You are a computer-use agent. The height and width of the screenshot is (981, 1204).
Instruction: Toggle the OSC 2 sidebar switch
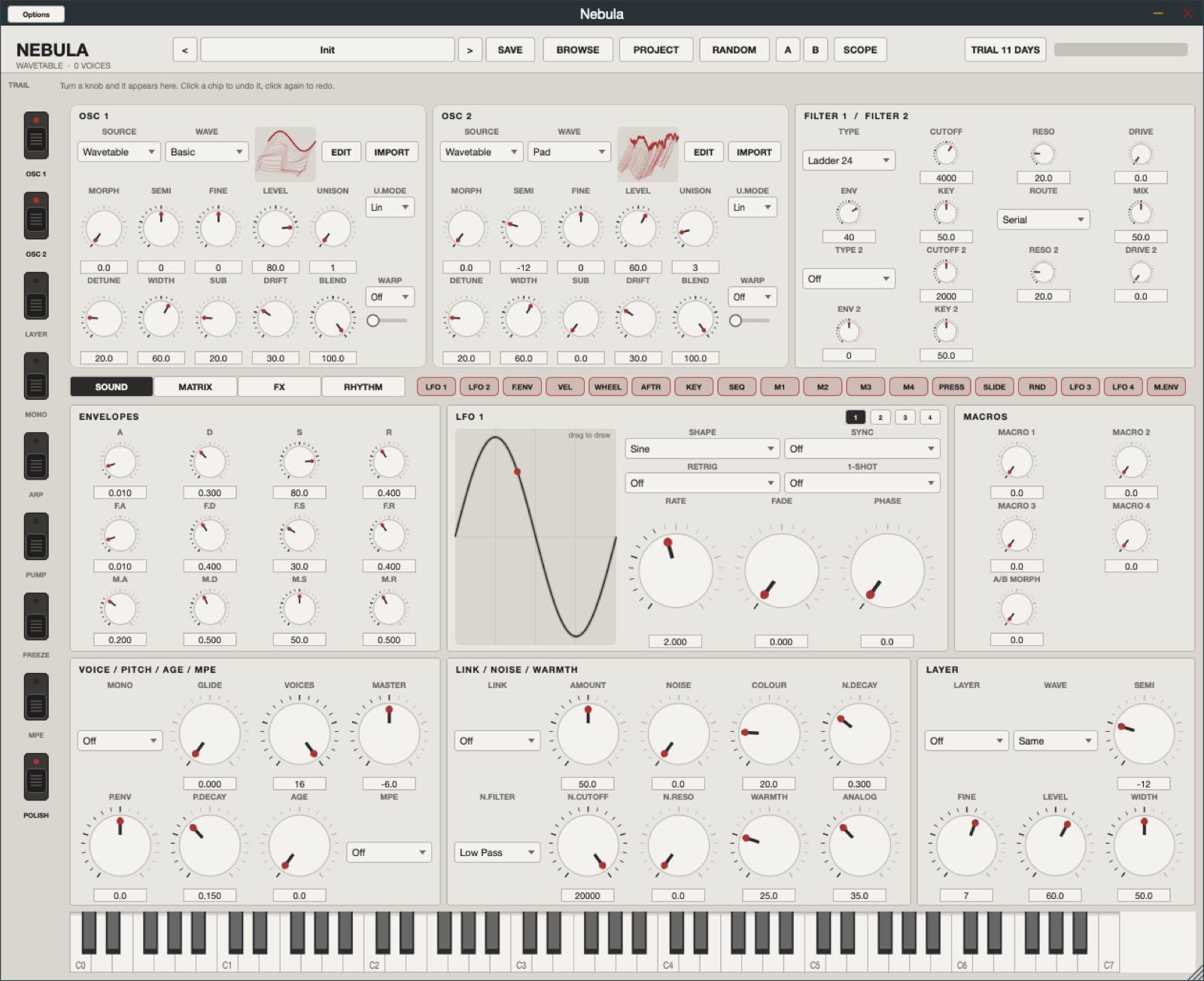tap(36, 216)
